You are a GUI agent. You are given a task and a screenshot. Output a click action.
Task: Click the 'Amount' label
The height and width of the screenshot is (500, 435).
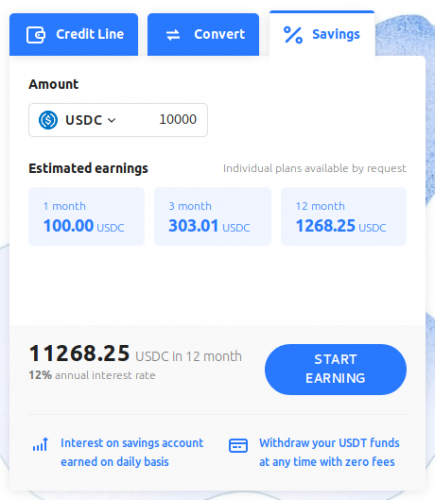(x=54, y=84)
